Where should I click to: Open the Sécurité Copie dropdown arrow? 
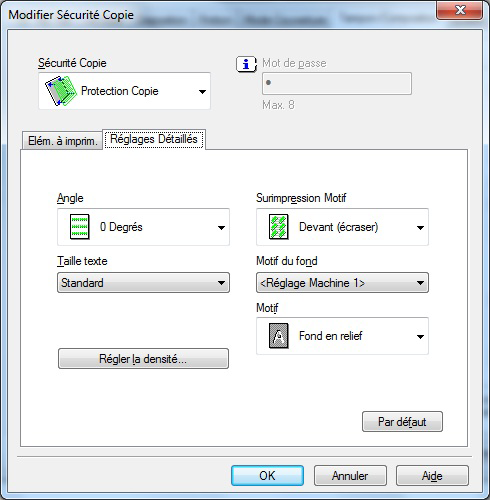point(202,91)
